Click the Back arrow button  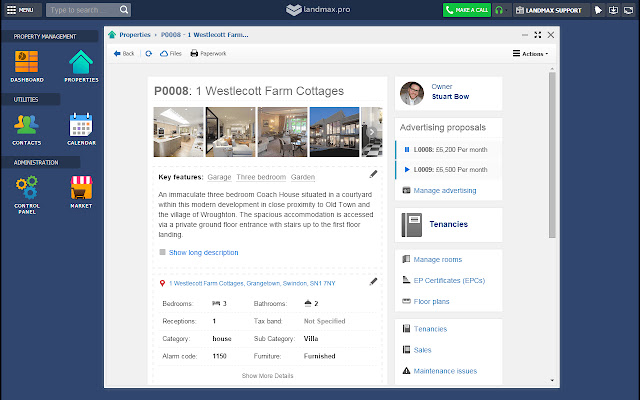coord(124,53)
